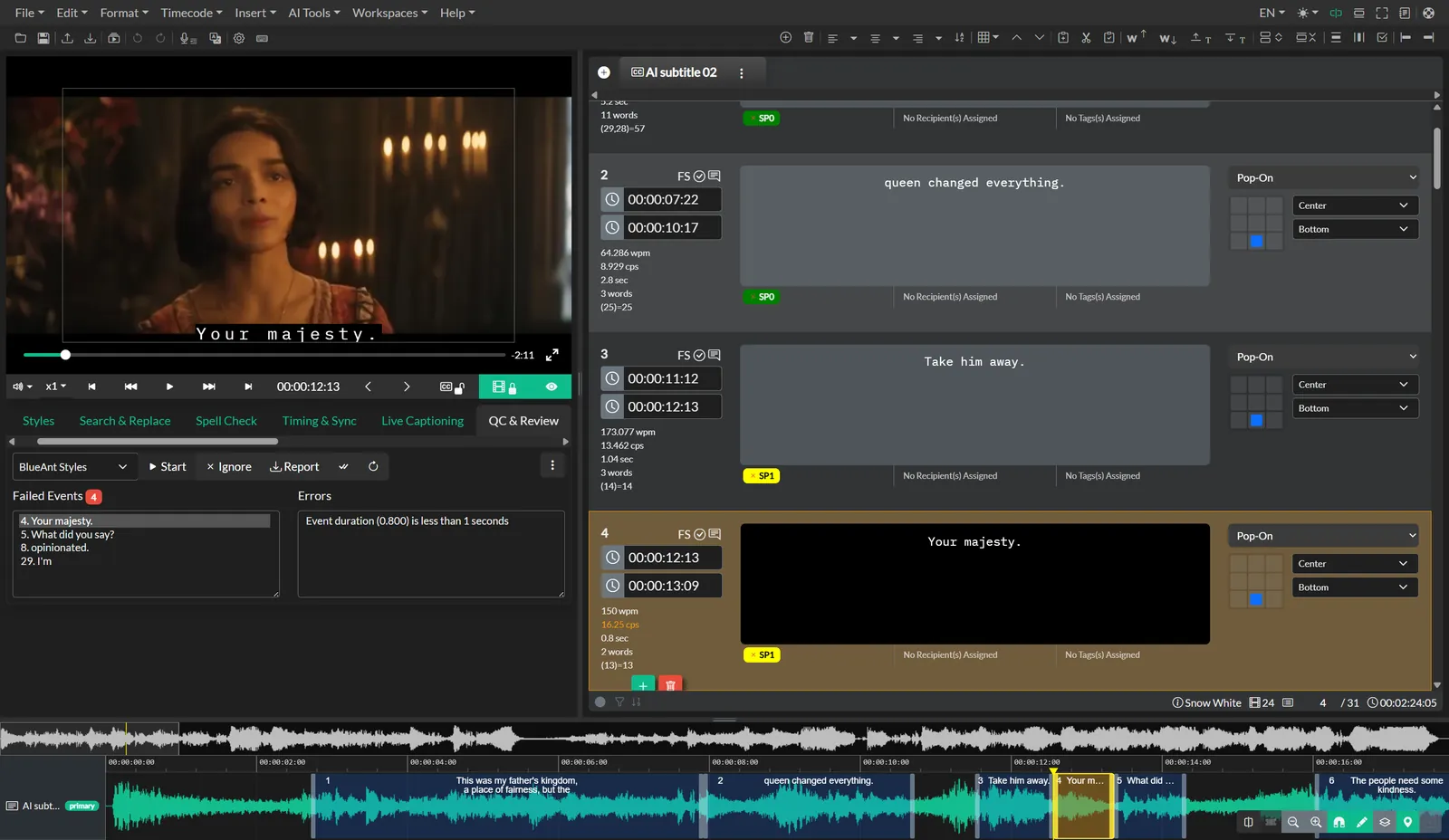
Task: Toggle event 2 approved check circle
Action: tap(699, 176)
